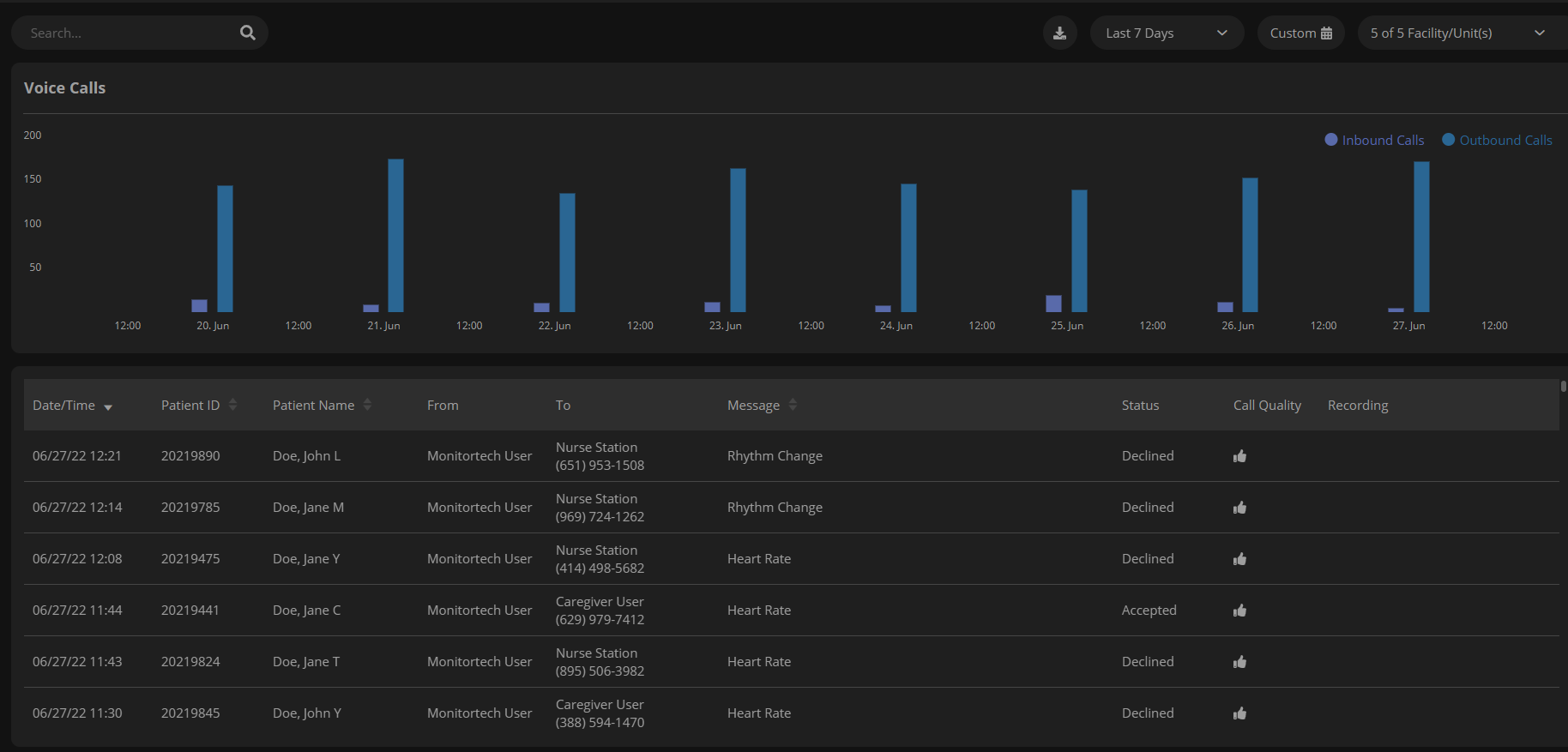Click Nurse Station (651) 953-1508
The width and height of the screenshot is (1568, 752).
[x=600, y=456]
